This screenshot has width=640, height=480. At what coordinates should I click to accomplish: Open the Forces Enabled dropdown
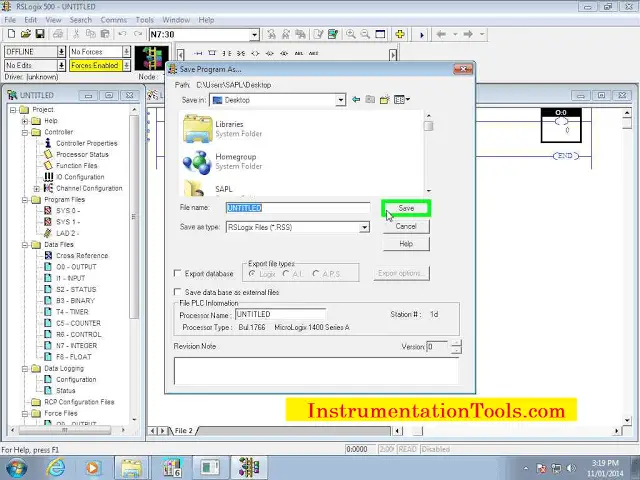coord(127,65)
